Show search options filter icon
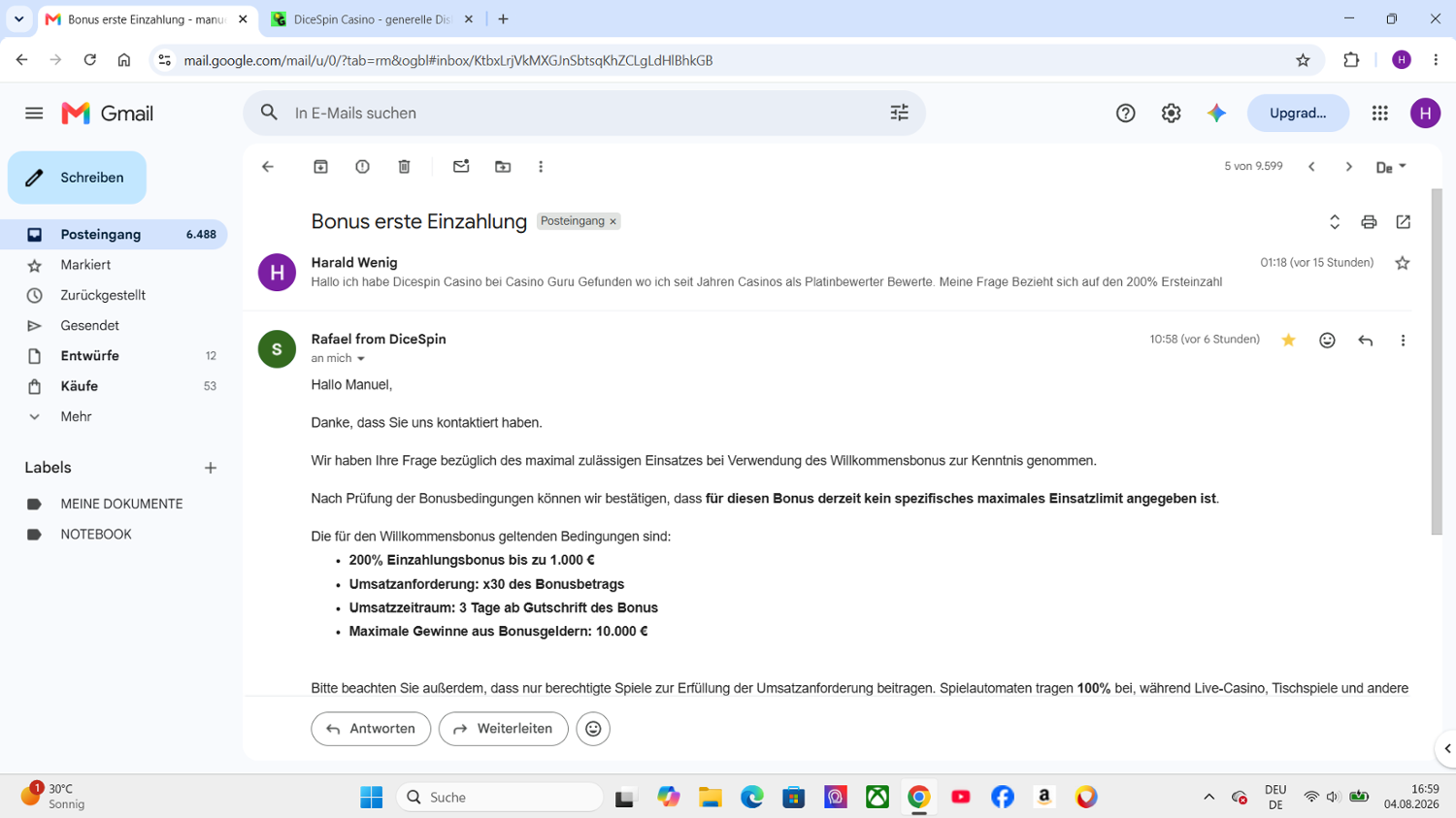This screenshot has height=818, width=1456. pos(900,114)
